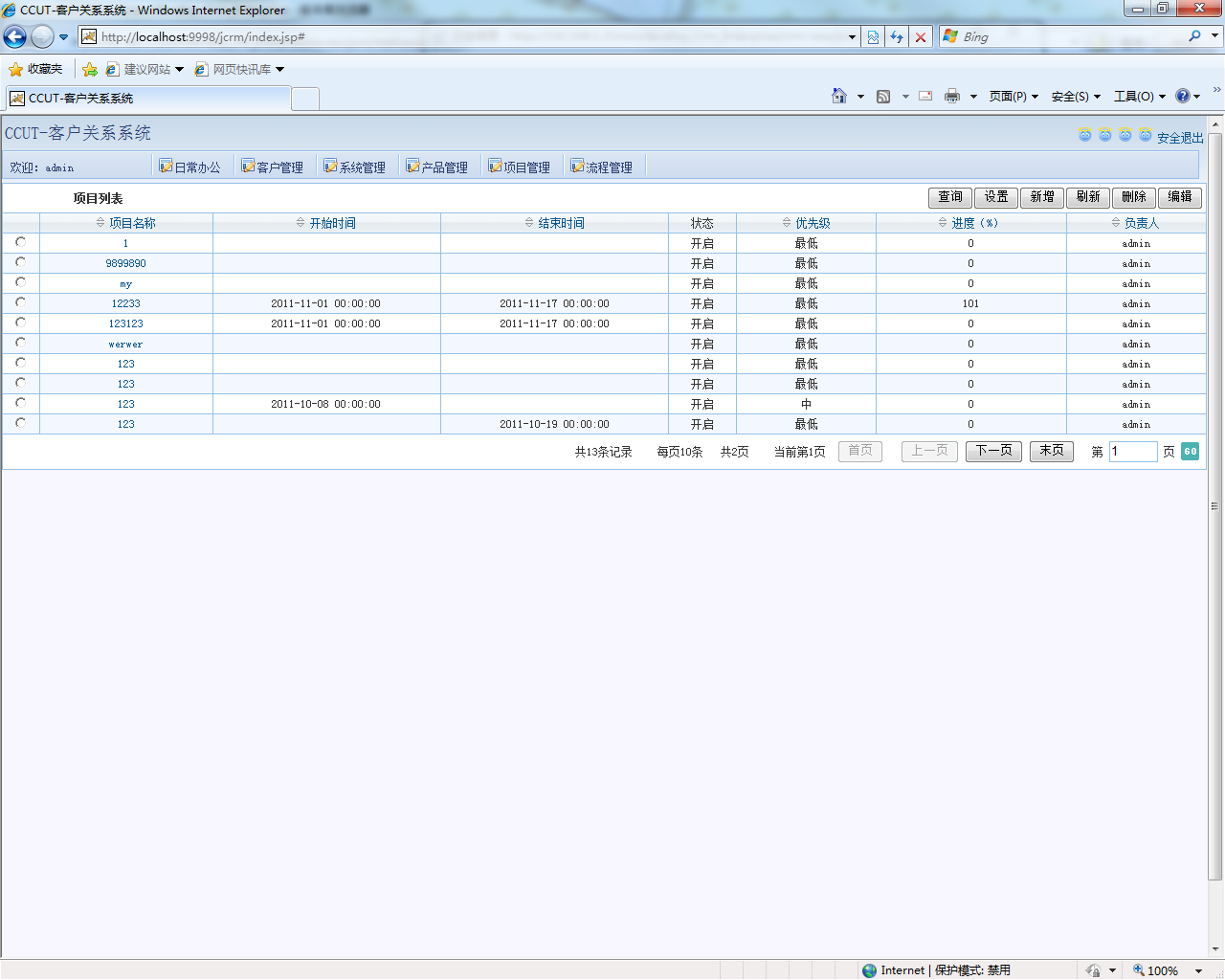Select radio button for project 9899890
The image size is (1225, 980).
(x=21, y=262)
